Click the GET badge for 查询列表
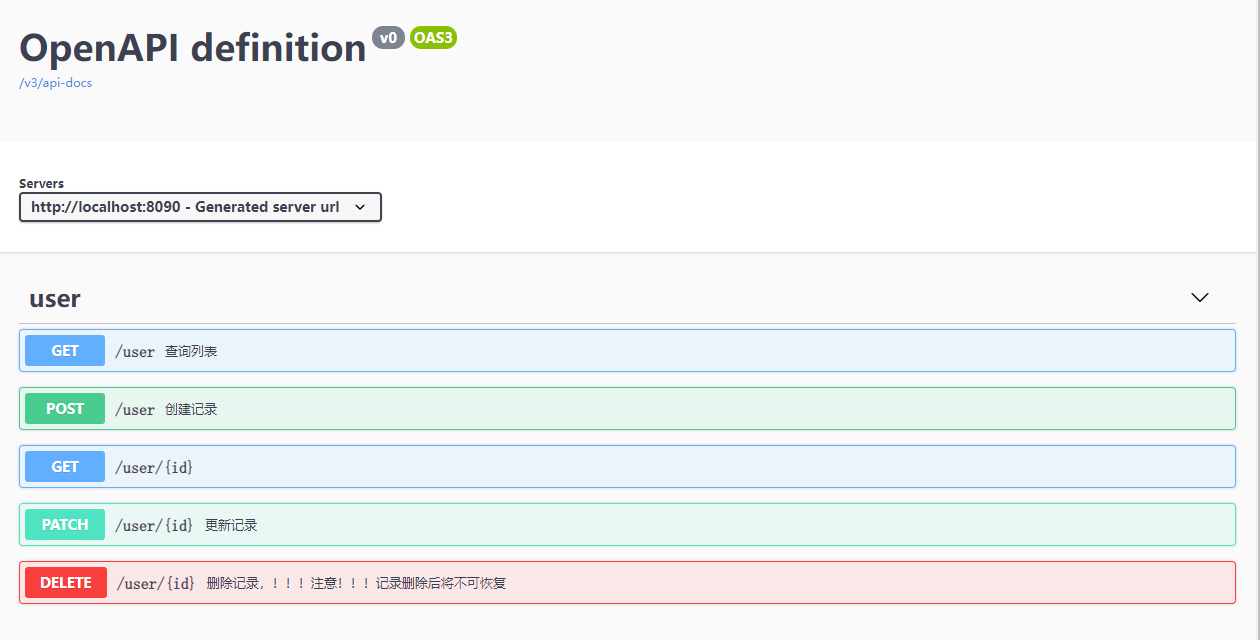Image resolution: width=1260 pixels, height=640 pixels. pos(65,351)
